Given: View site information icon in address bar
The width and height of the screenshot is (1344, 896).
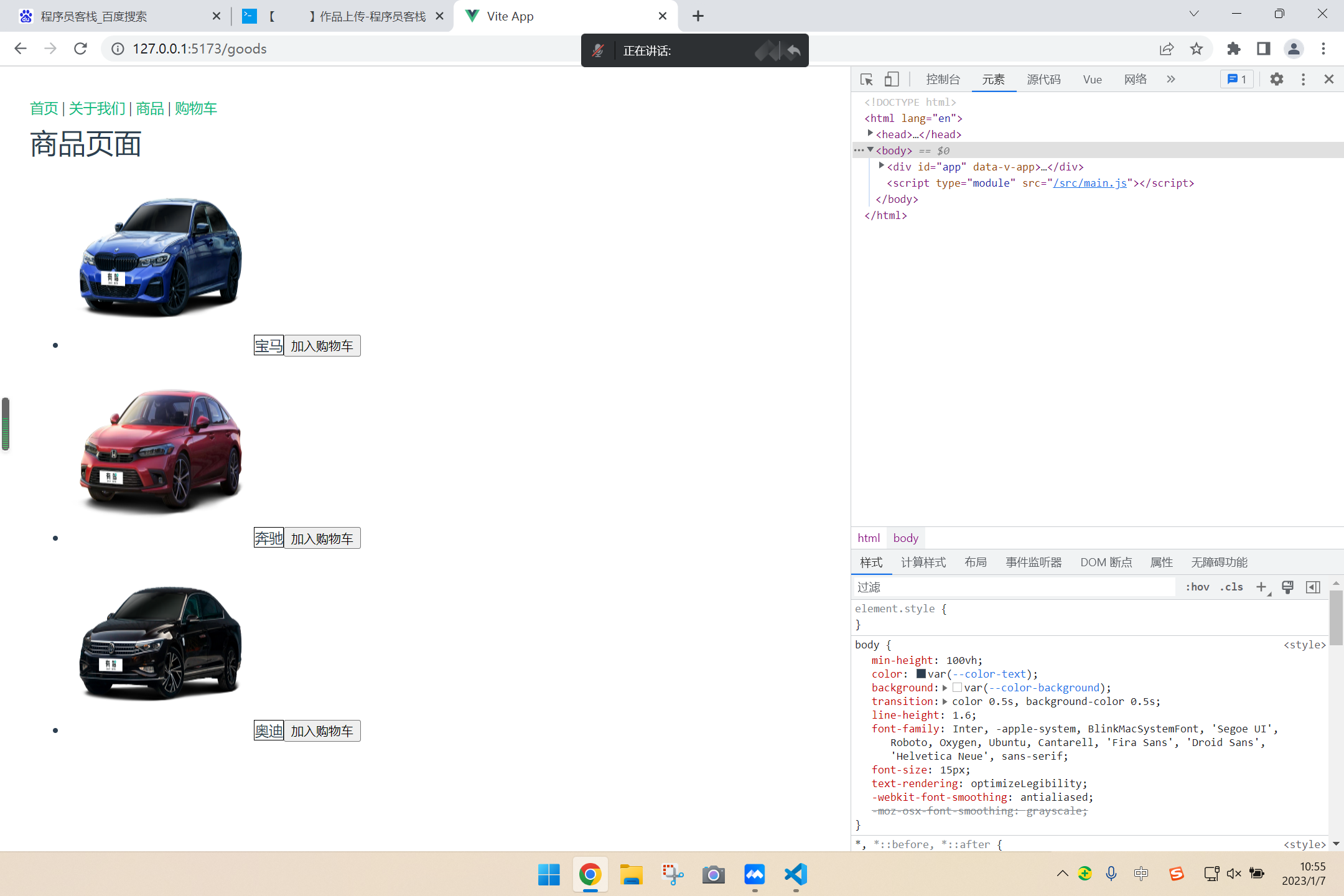Looking at the screenshot, I should [x=118, y=49].
